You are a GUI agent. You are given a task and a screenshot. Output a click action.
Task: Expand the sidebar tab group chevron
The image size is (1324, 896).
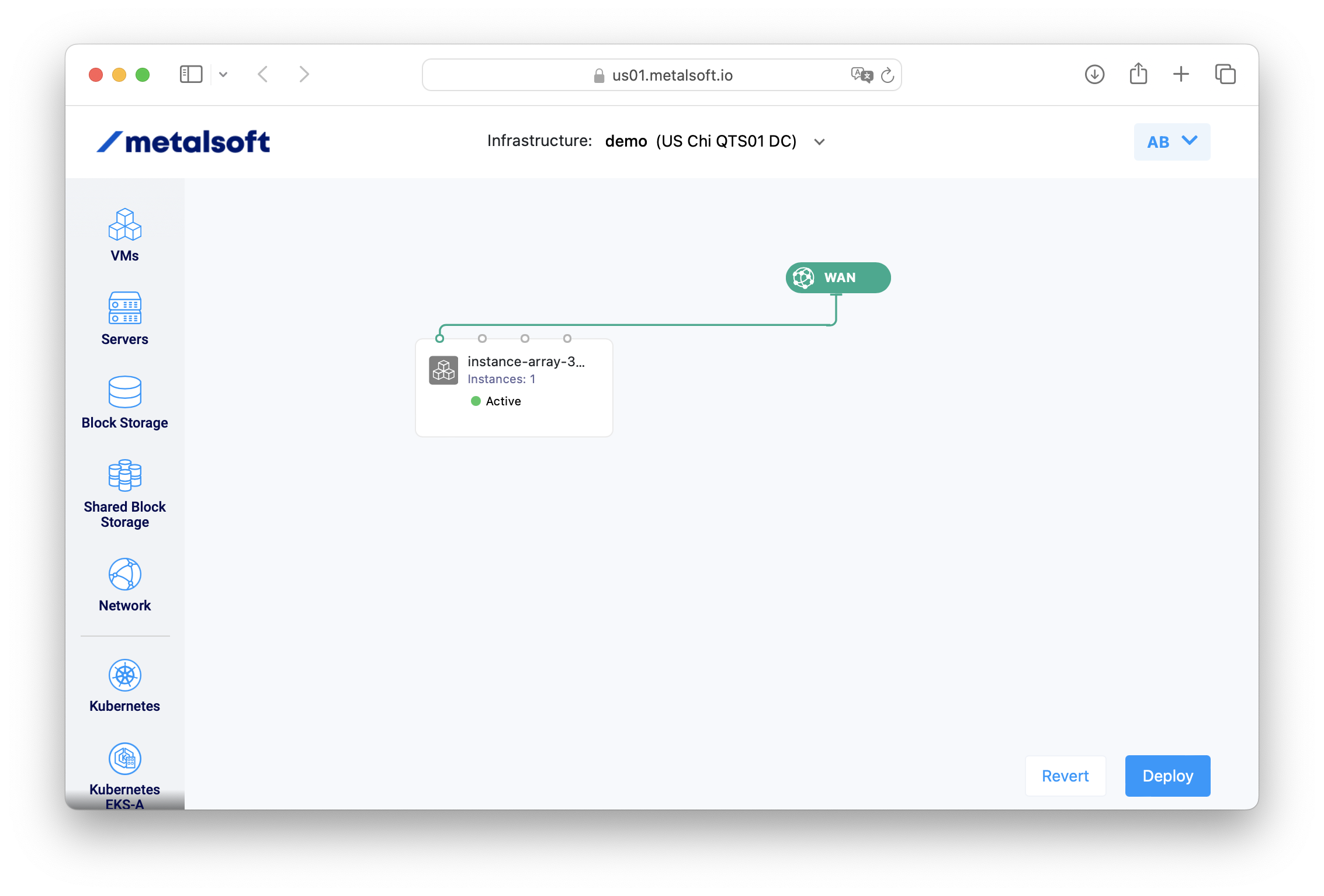pos(223,74)
